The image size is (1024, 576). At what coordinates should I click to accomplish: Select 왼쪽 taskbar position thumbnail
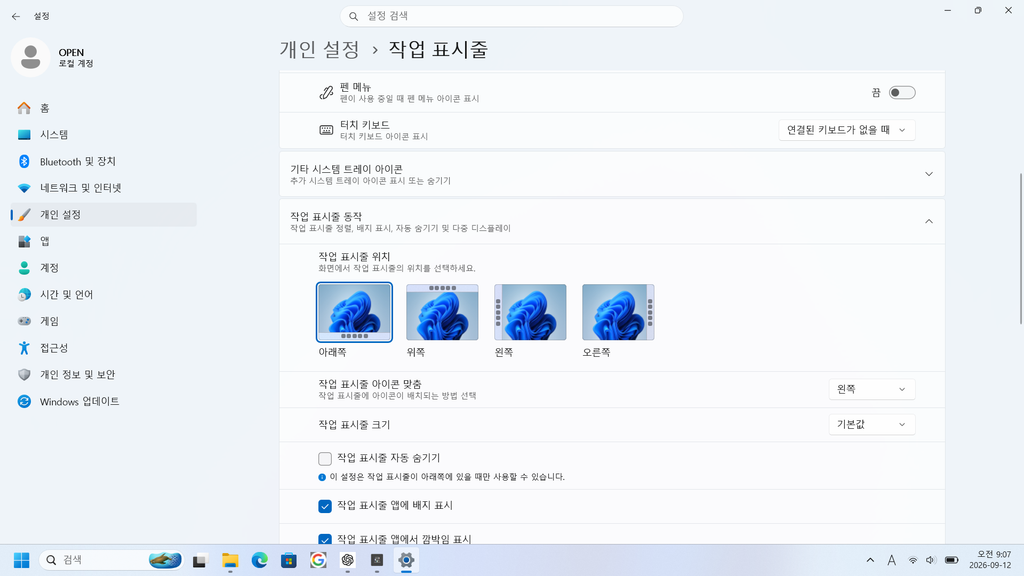530,312
